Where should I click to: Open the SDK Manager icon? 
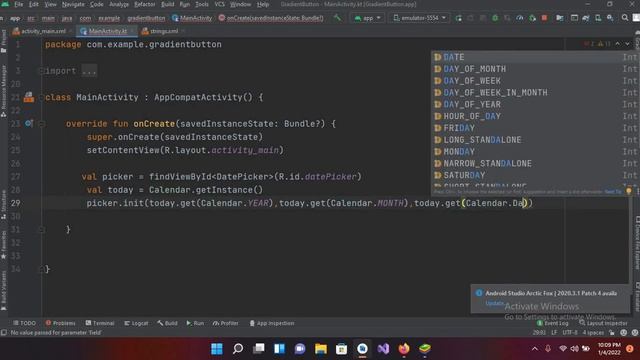(x=610, y=18)
